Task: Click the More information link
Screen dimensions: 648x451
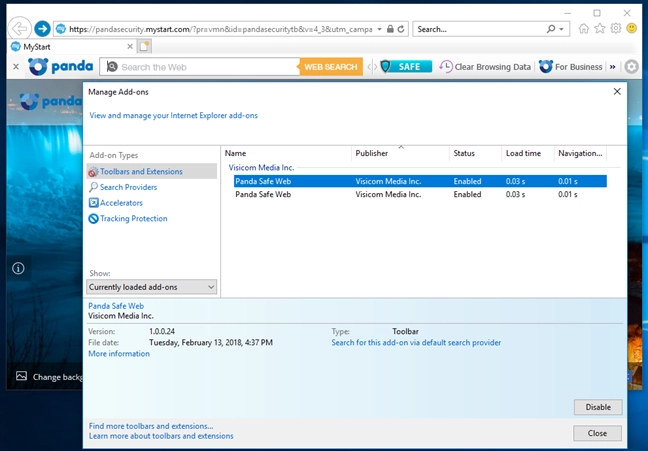Action: [x=119, y=353]
